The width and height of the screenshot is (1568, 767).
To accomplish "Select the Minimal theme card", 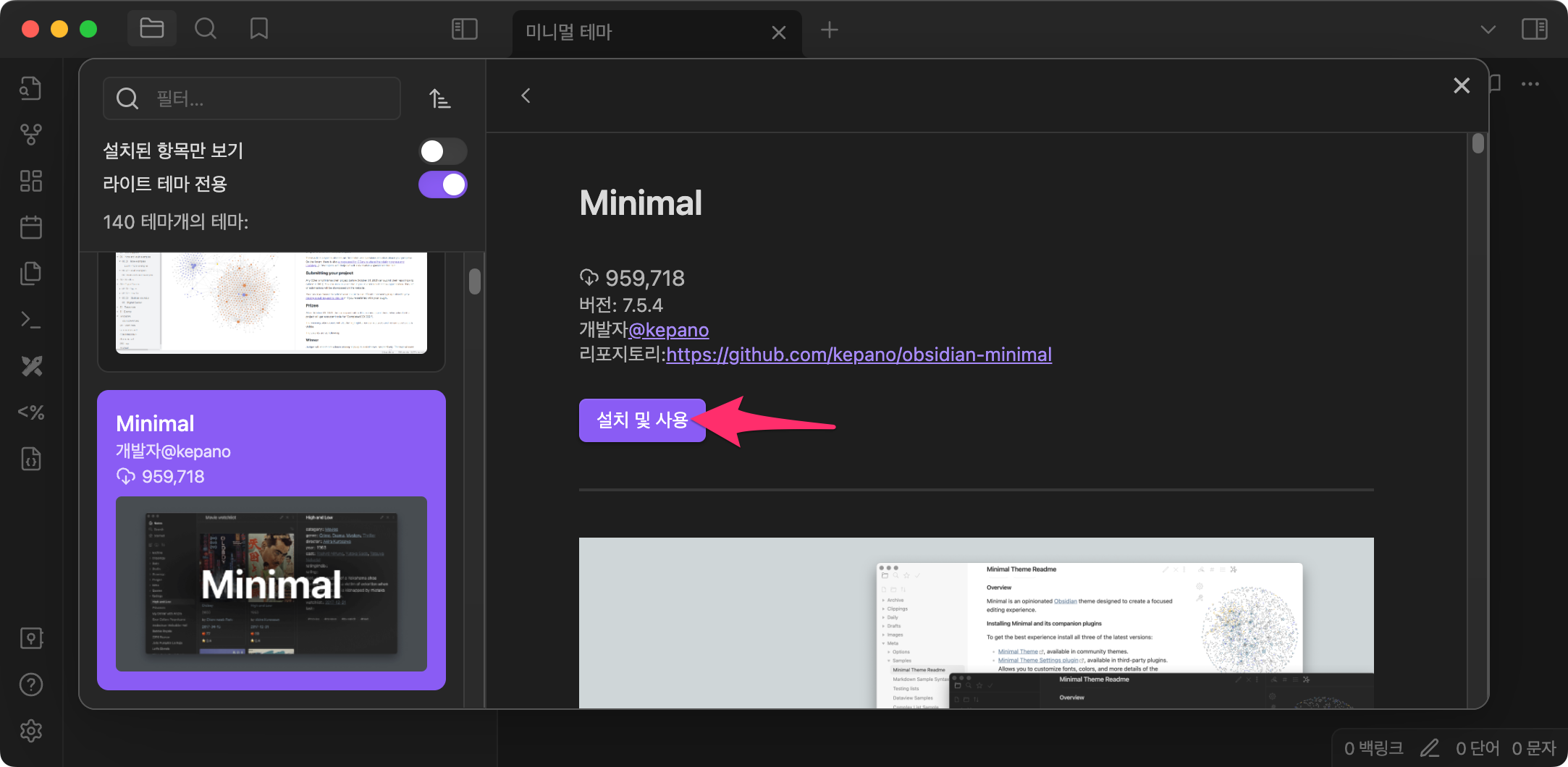I will [x=271, y=540].
